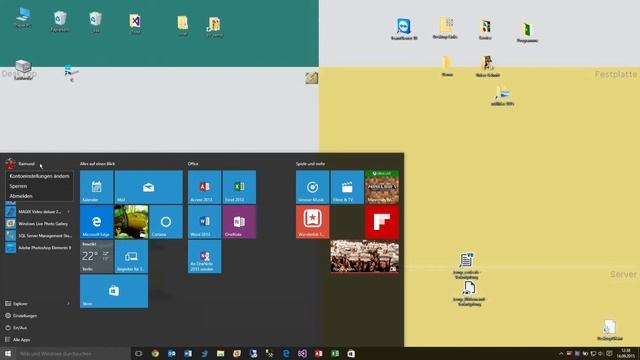640x360 pixels.
Task: Open the Fotos picture tile
Action: (x=131, y=222)
